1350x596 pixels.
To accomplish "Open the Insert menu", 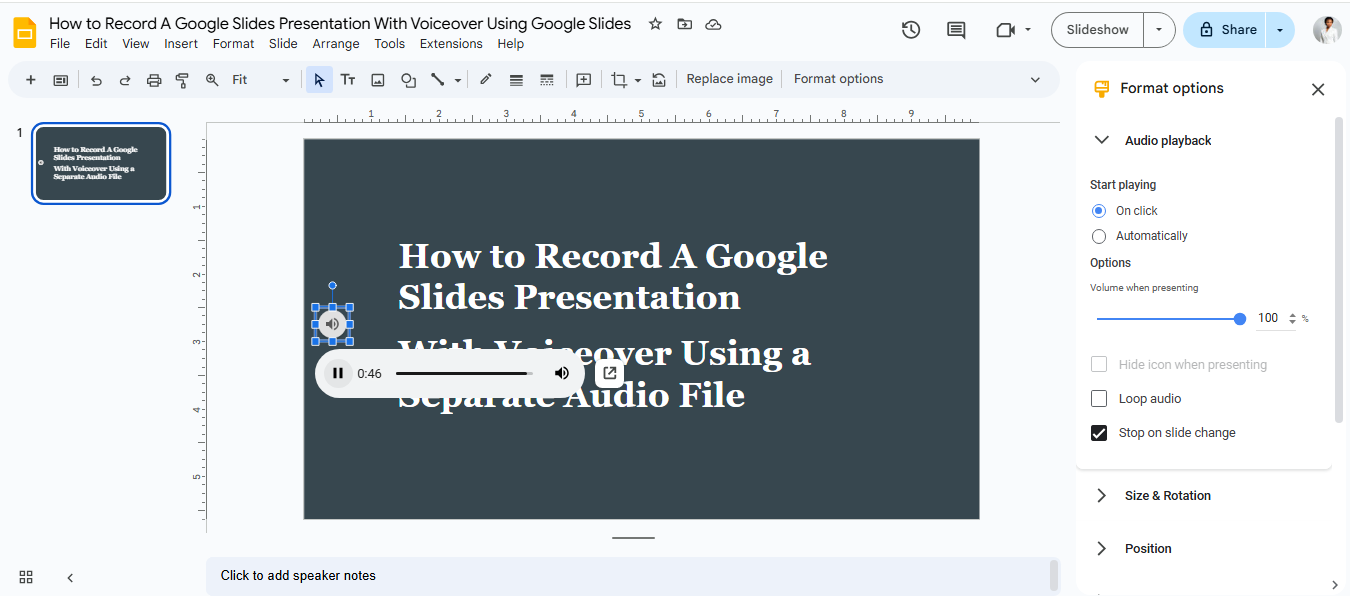I will pos(181,44).
